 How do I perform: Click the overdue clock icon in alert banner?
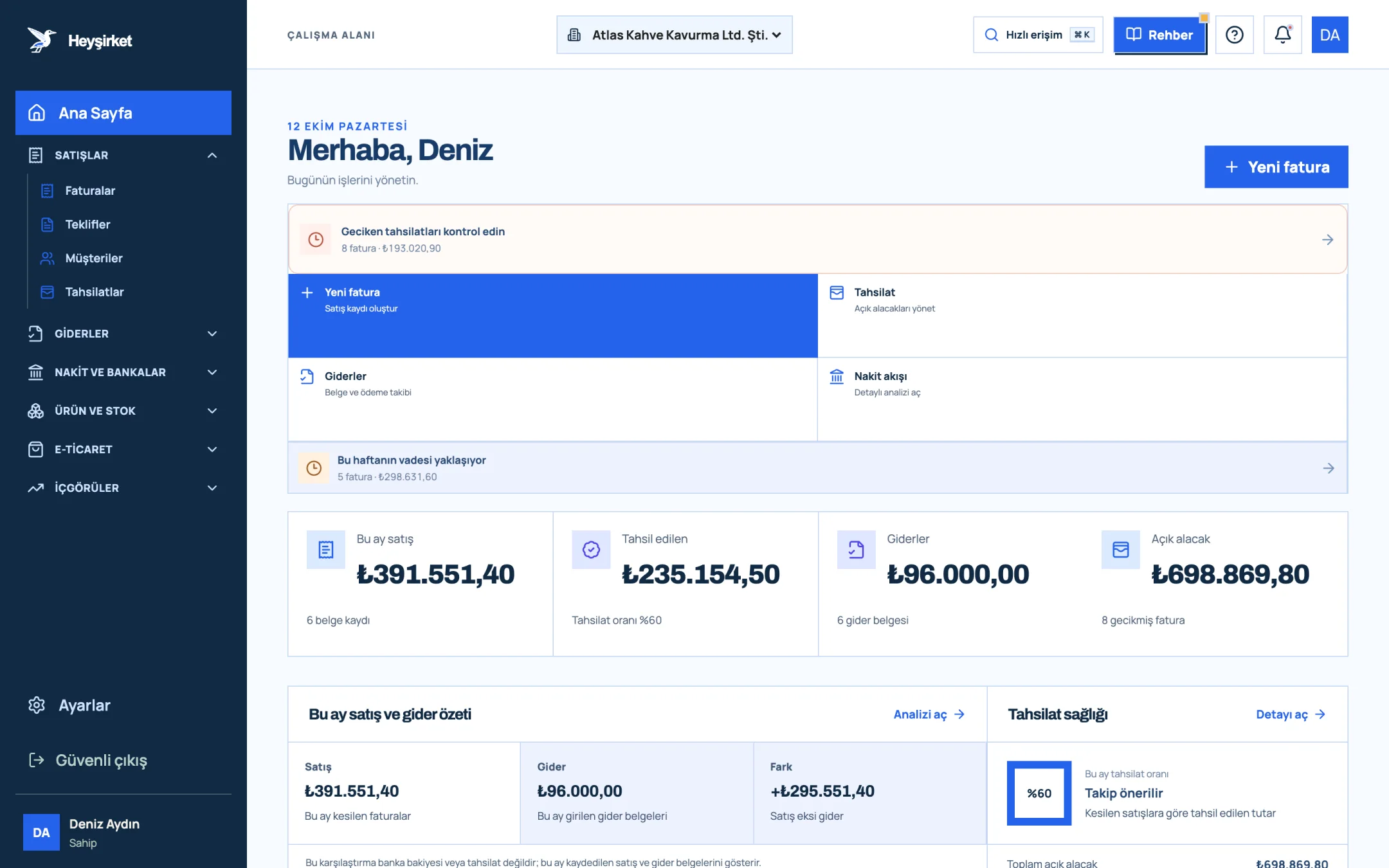coord(315,240)
